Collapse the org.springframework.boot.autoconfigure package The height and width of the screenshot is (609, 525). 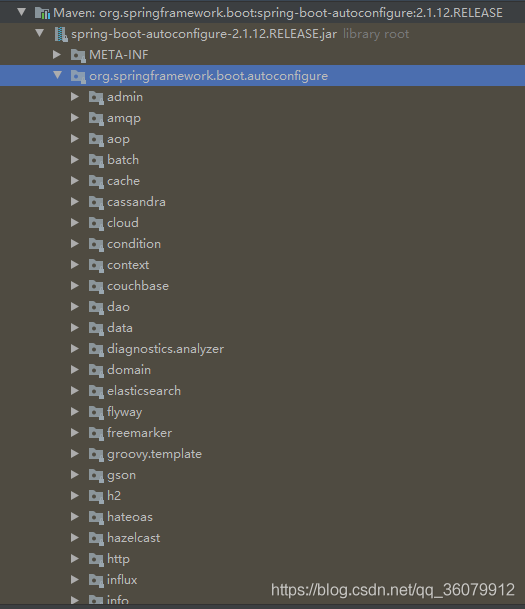pos(57,75)
